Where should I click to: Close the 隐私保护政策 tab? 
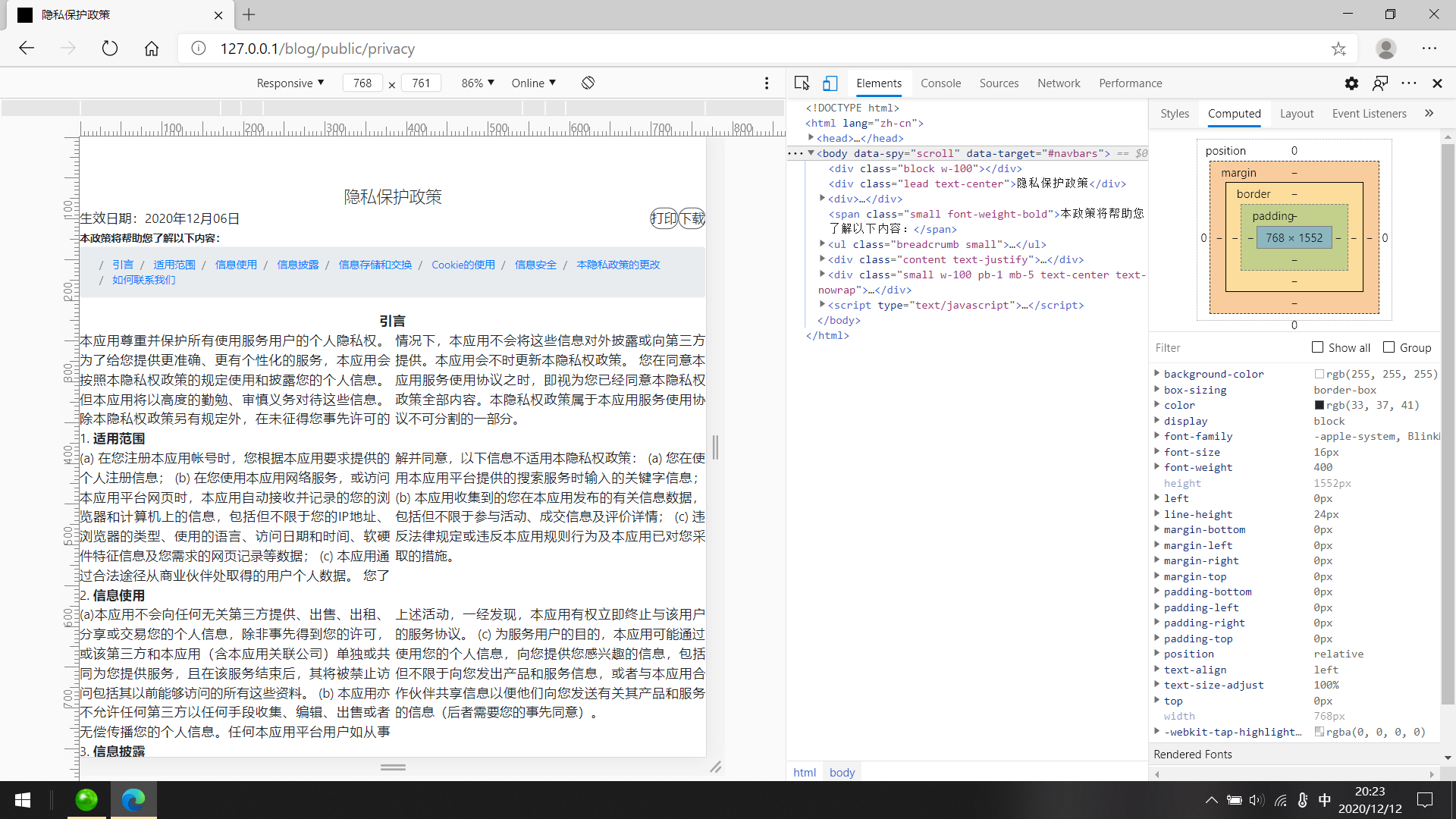pyautogui.click(x=218, y=15)
